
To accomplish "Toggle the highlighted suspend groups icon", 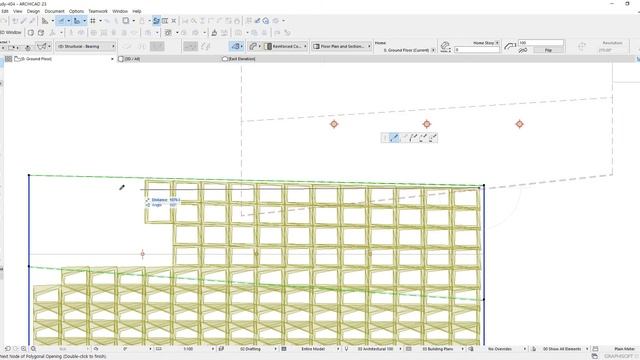I will pos(156,21).
